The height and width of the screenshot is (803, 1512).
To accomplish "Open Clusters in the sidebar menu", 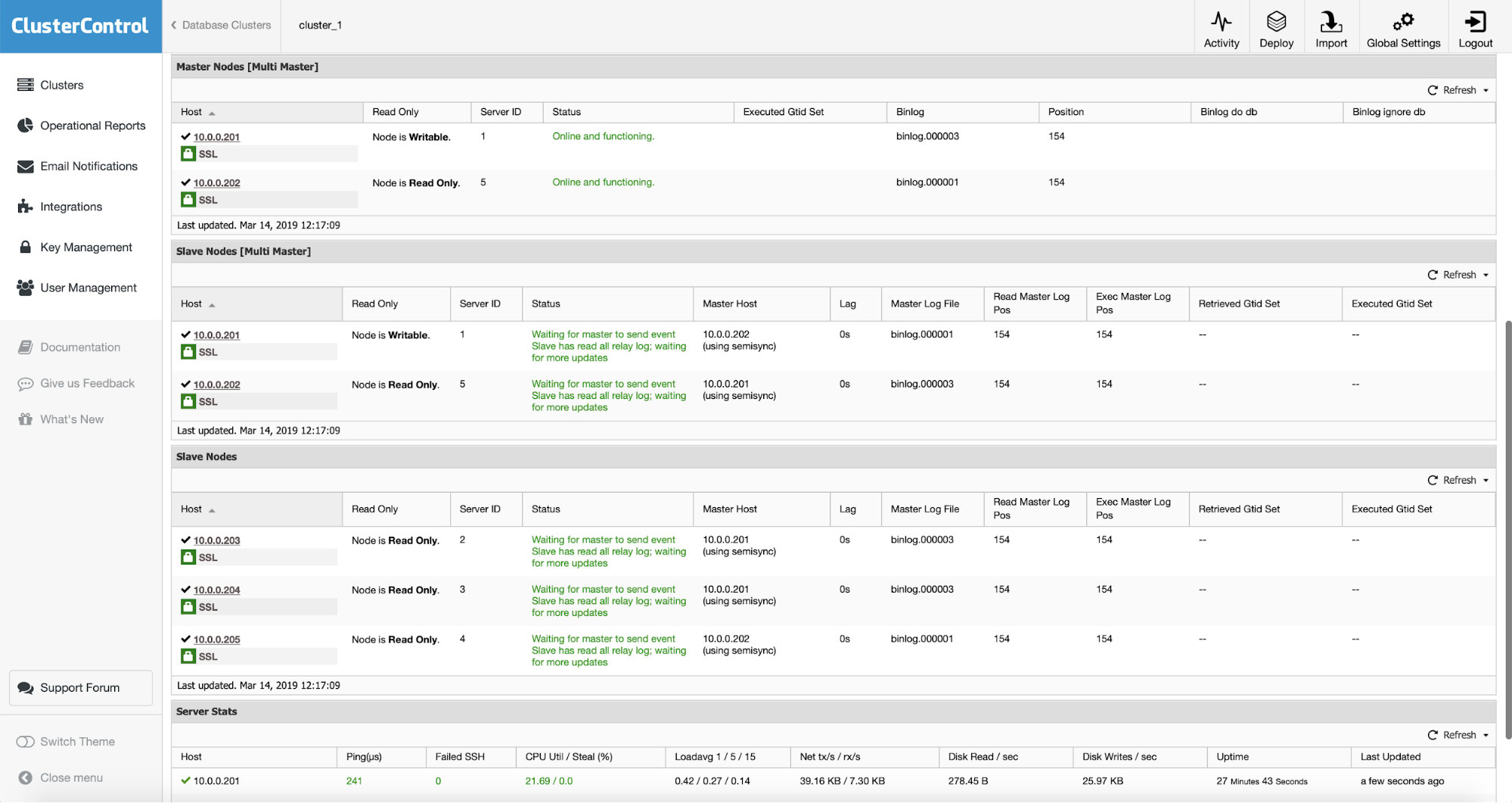I will 62,85.
